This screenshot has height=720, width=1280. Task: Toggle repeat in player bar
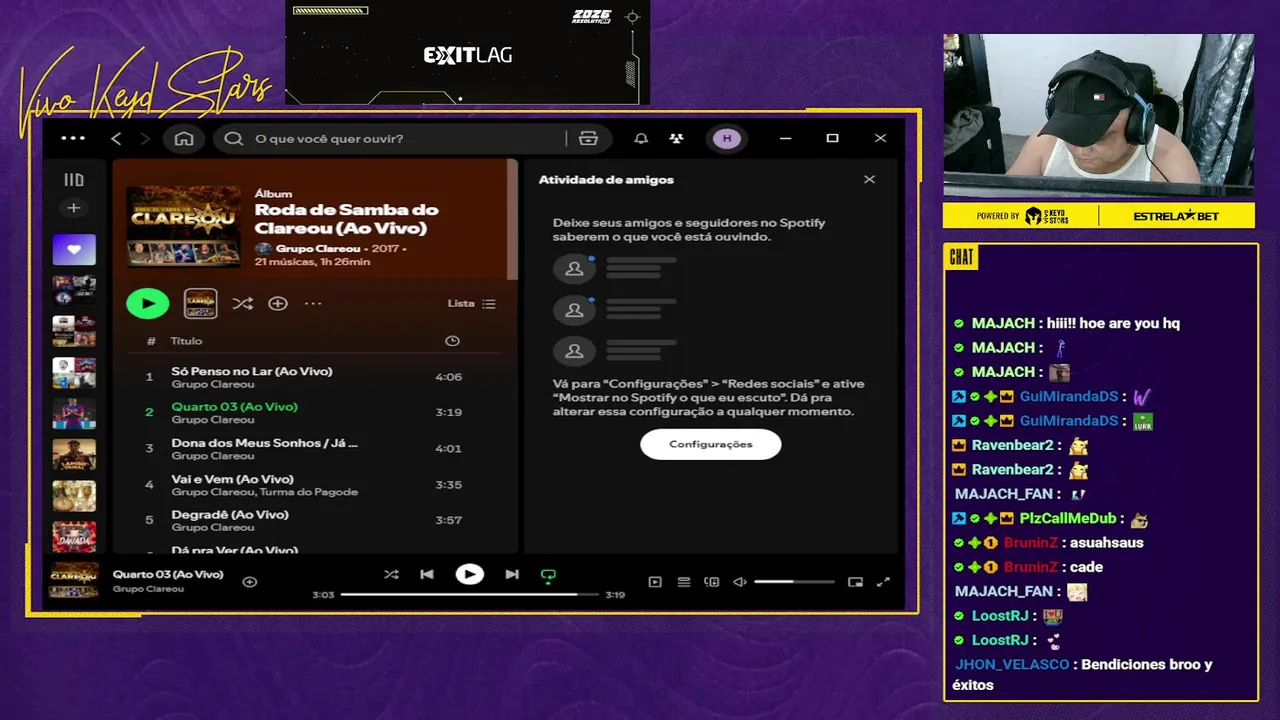point(548,575)
